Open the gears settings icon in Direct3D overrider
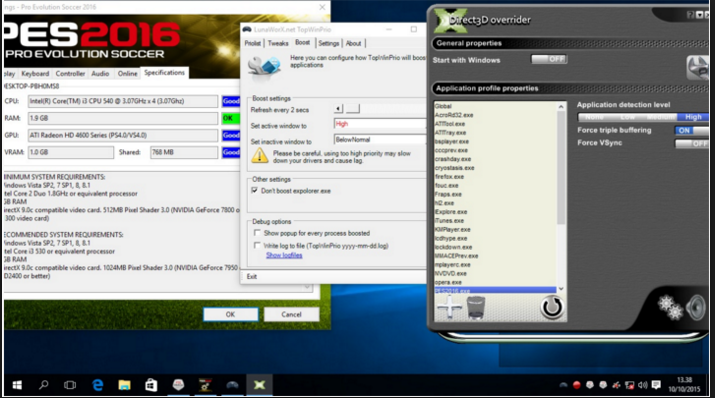 pos(670,307)
